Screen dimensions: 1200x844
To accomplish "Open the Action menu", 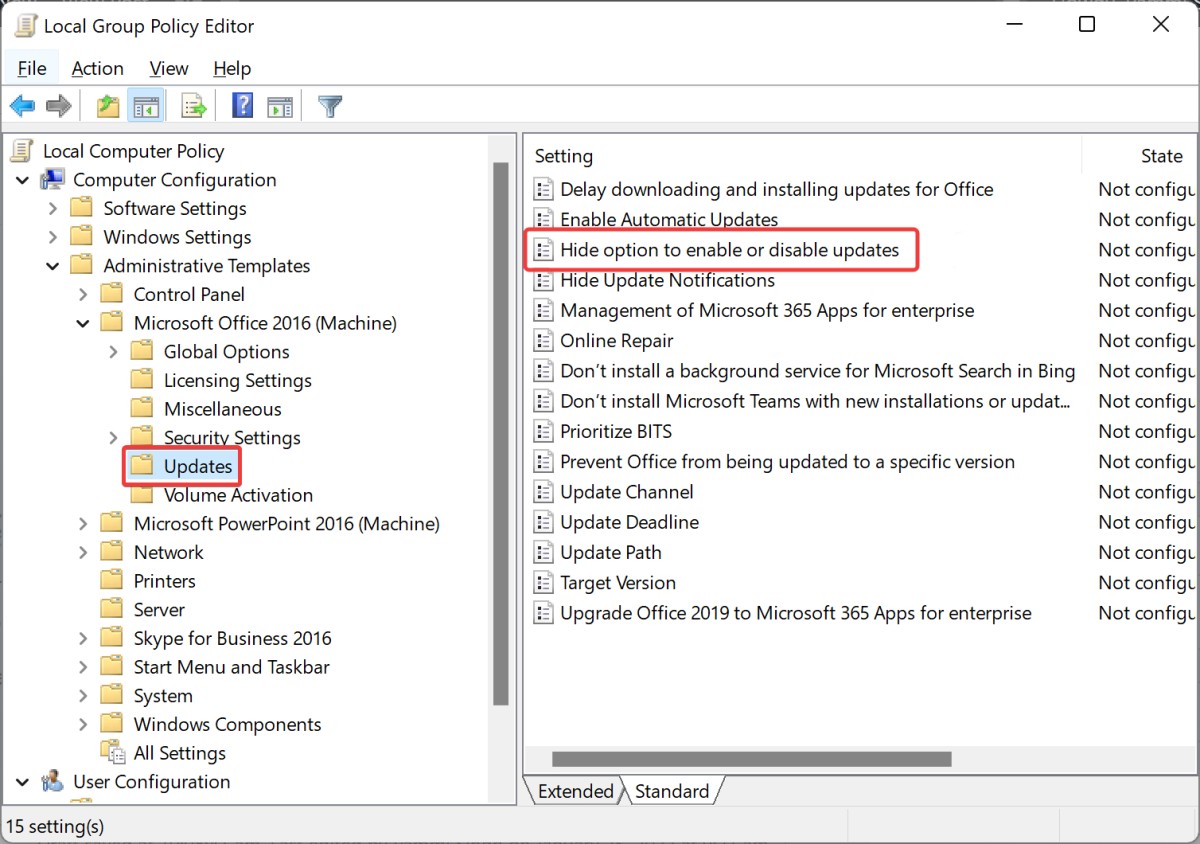I will coord(98,68).
